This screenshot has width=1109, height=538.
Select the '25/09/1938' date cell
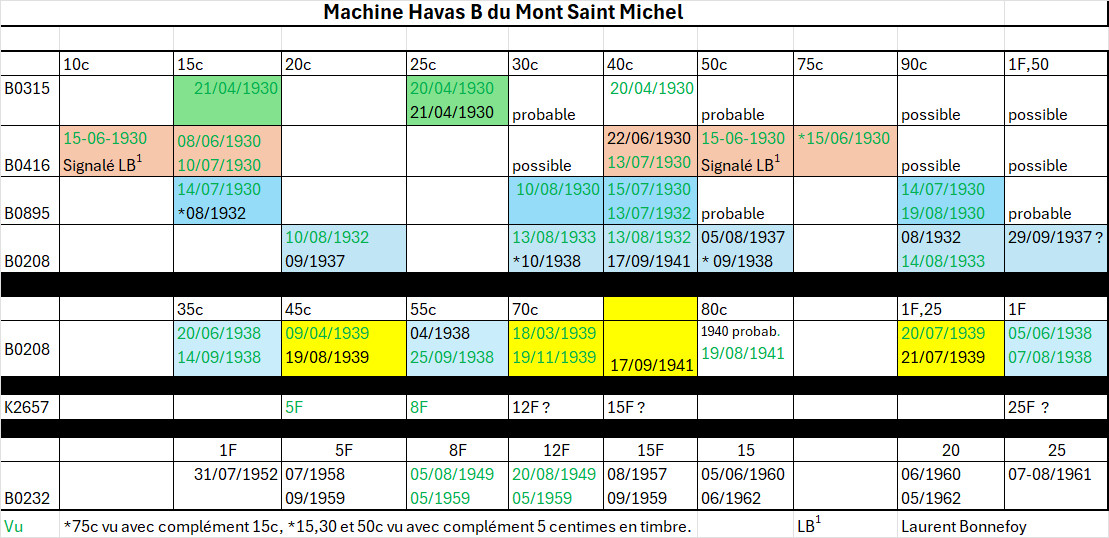pos(451,357)
